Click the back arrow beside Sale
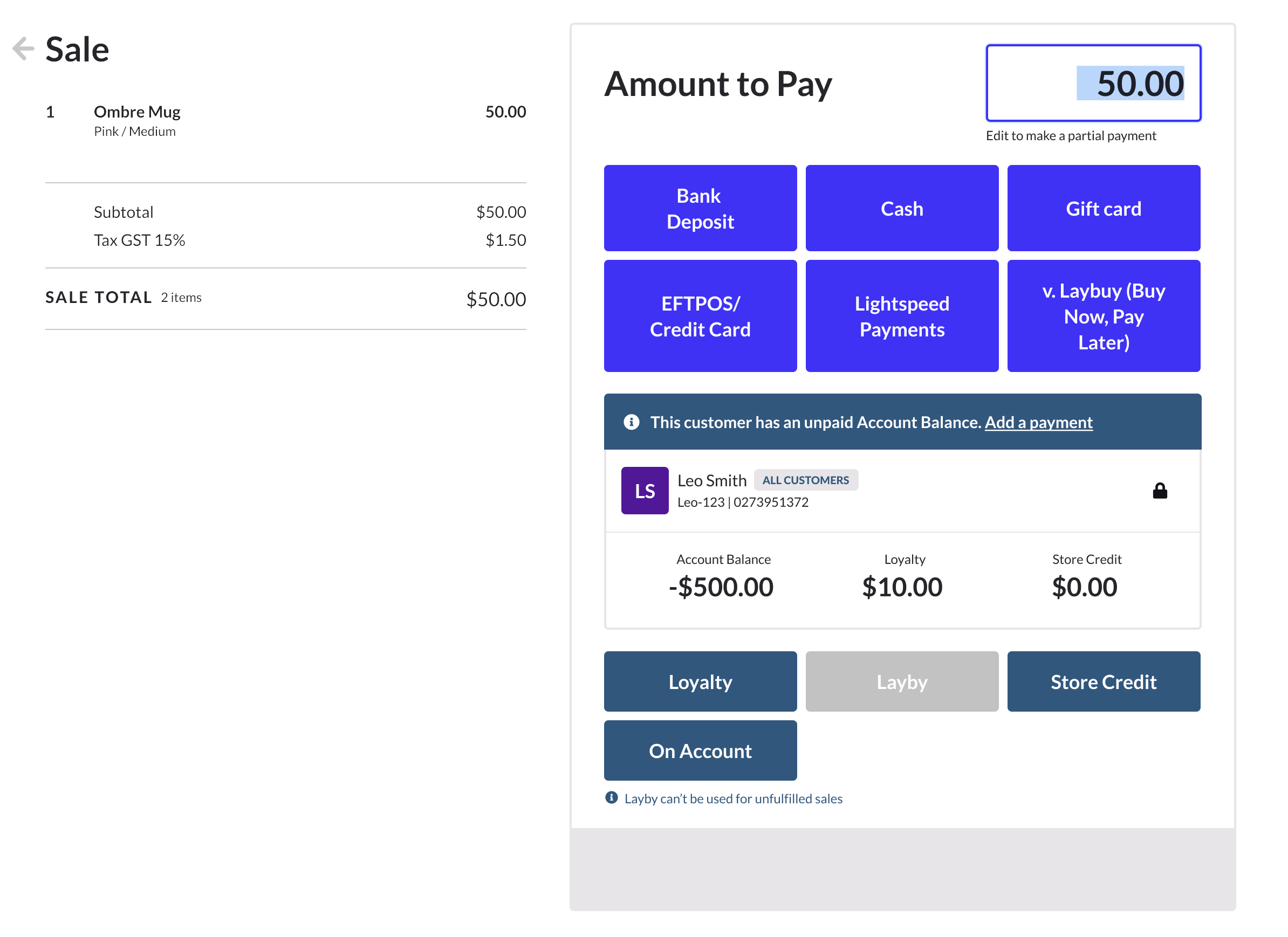The width and height of the screenshot is (1288, 937). tap(24, 47)
